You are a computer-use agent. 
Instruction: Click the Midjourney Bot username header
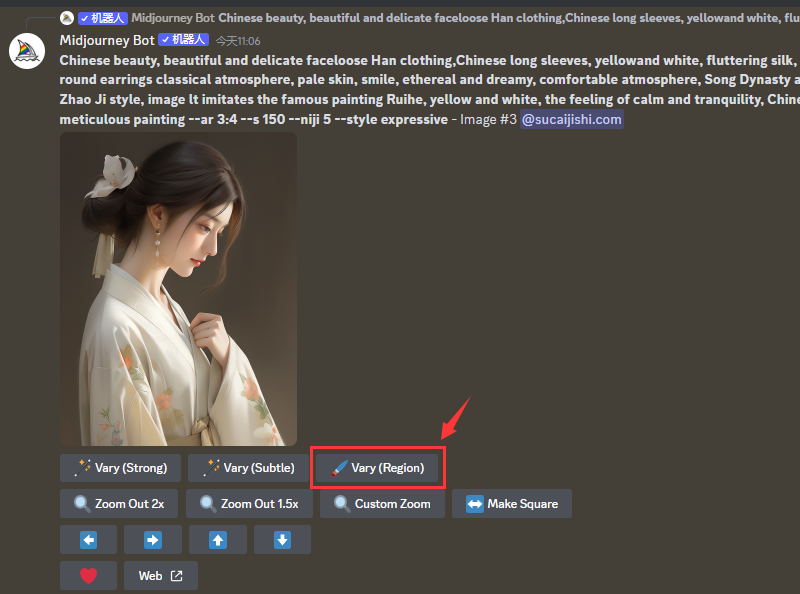107,40
